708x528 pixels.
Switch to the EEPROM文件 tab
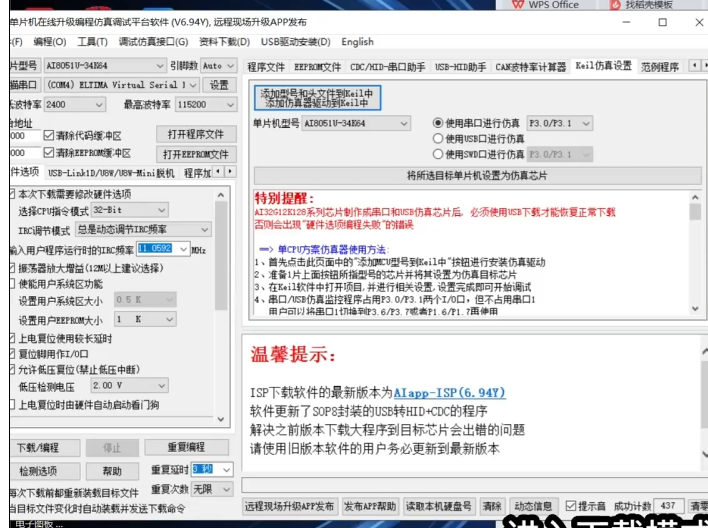coord(317,67)
